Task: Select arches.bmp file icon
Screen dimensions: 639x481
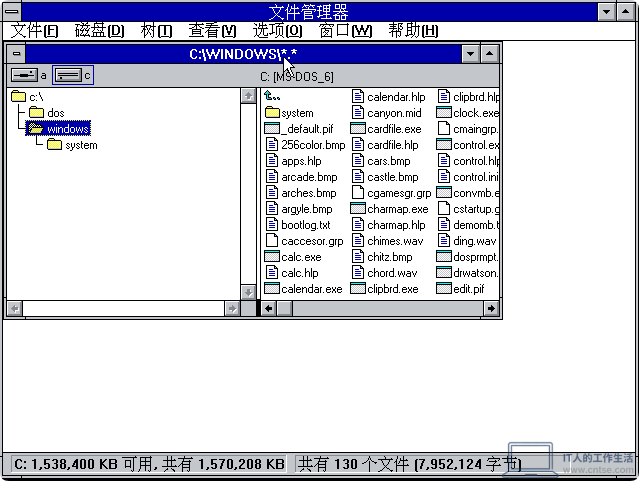Action: [272, 193]
